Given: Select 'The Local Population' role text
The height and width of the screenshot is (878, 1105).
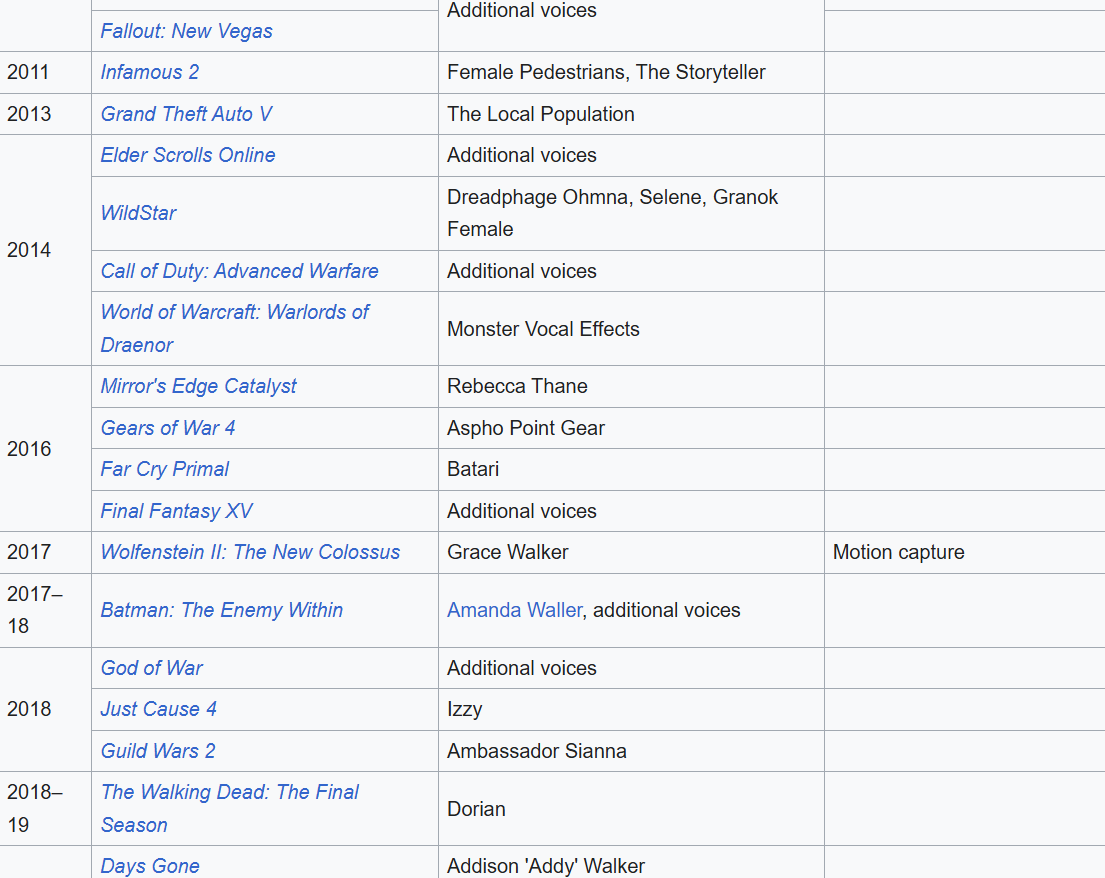Looking at the screenshot, I should (541, 114).
